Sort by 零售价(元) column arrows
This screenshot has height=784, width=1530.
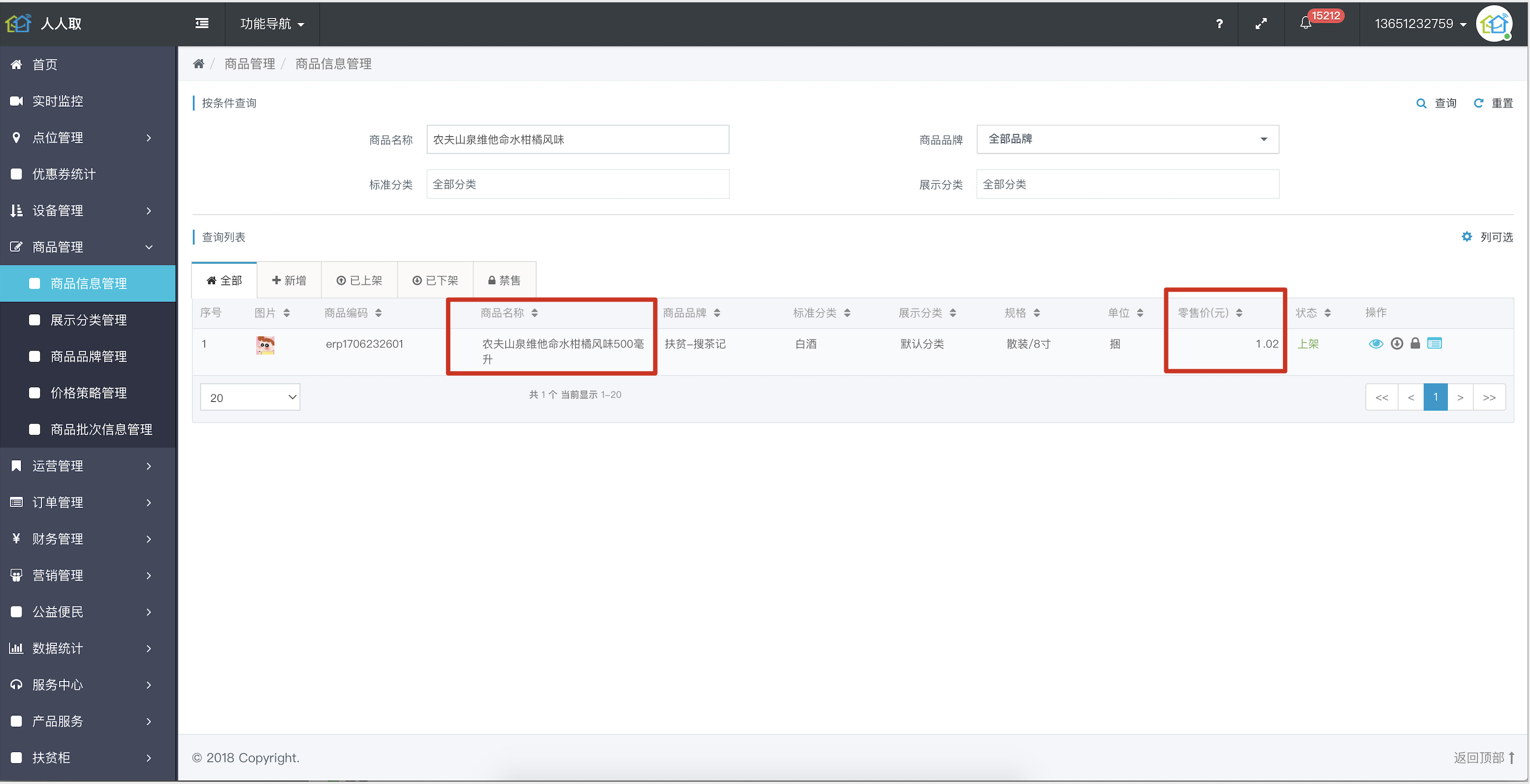pos(1239,313)
